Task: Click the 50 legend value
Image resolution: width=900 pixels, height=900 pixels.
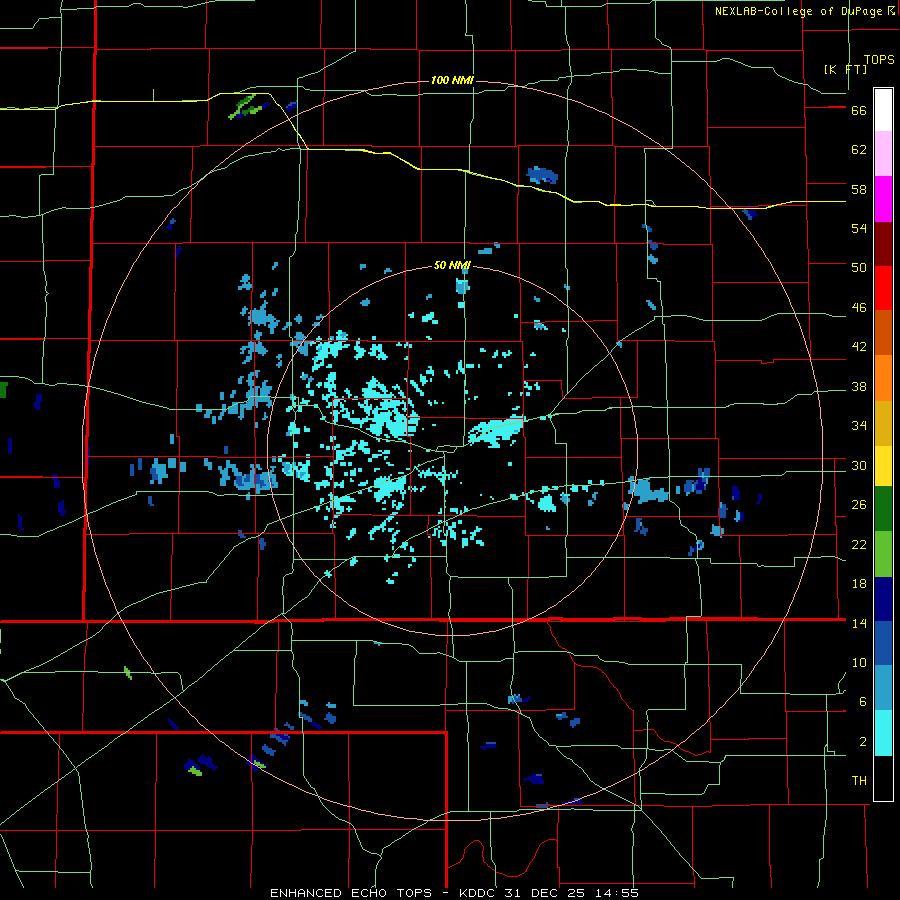Action: tap(859, 268)
